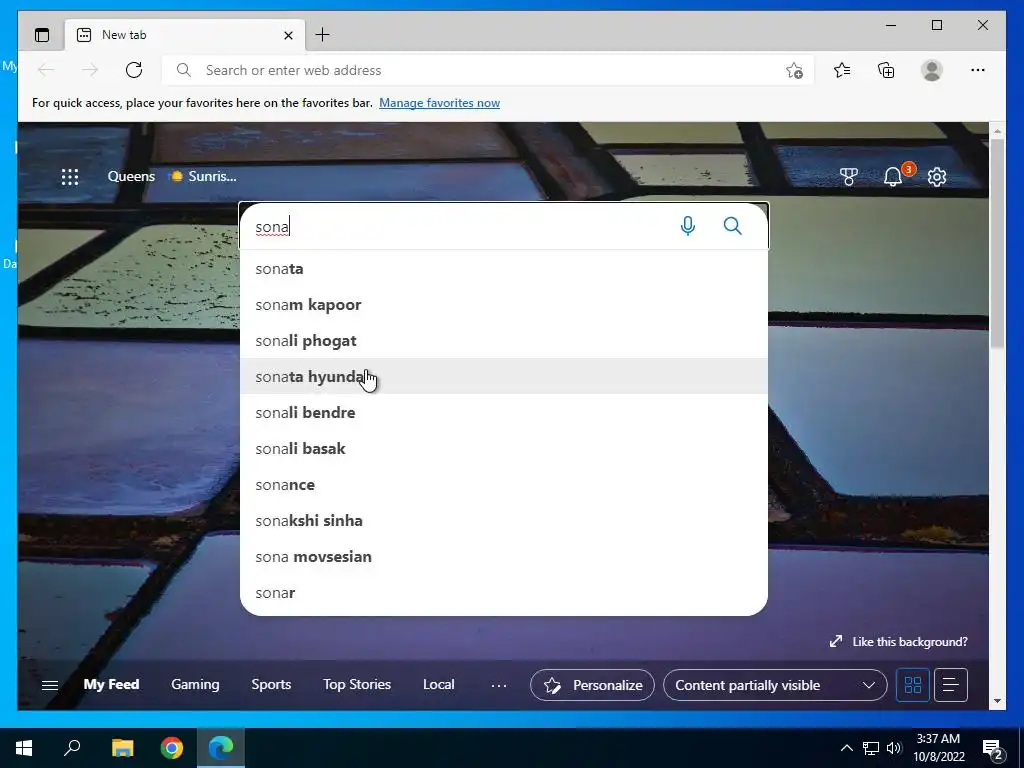Choose the sonance suggestion
Viewport: 1024px width, 768px height.
pyautogui.click(x=504, y=484)
